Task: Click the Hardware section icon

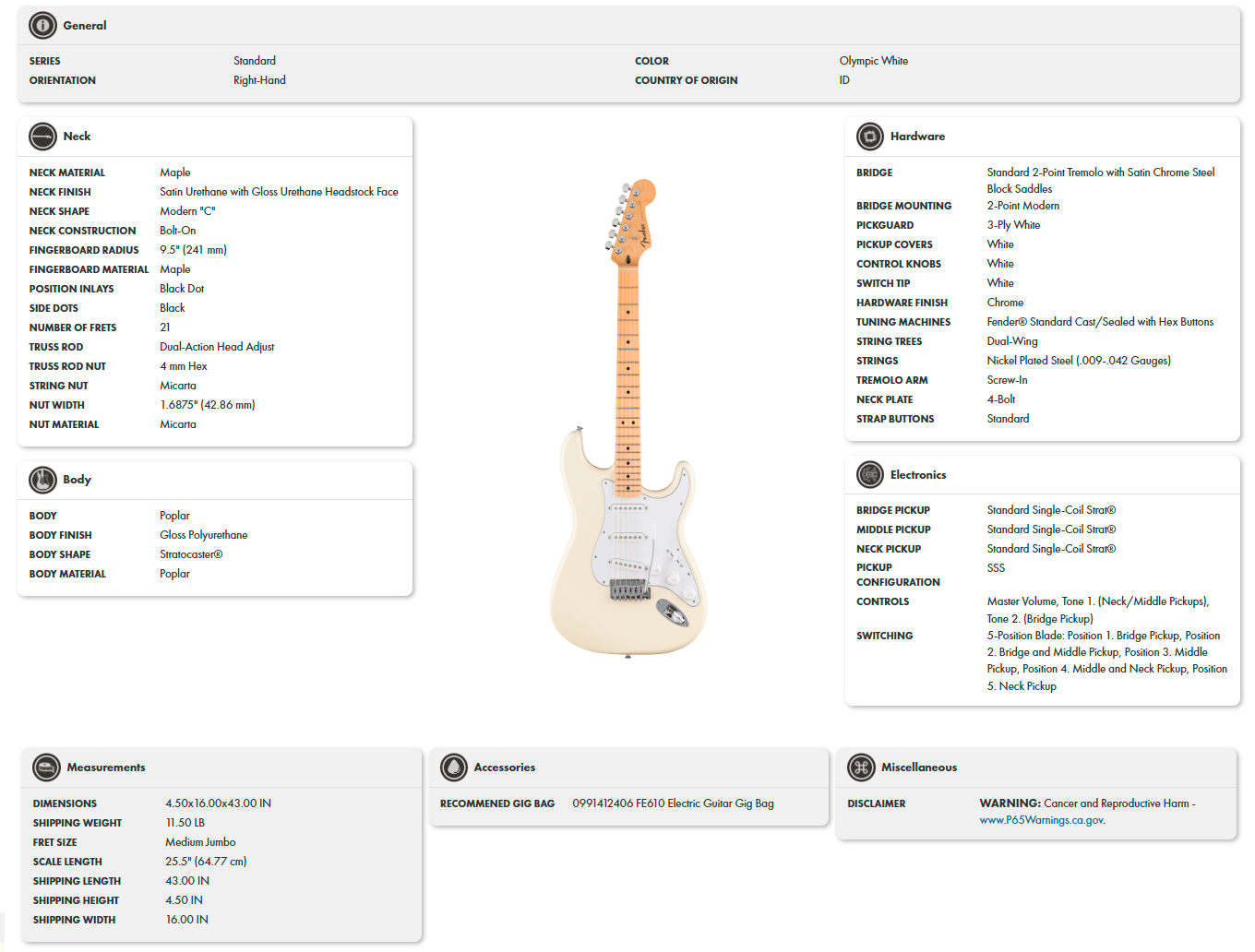Action: coord(869,137)
